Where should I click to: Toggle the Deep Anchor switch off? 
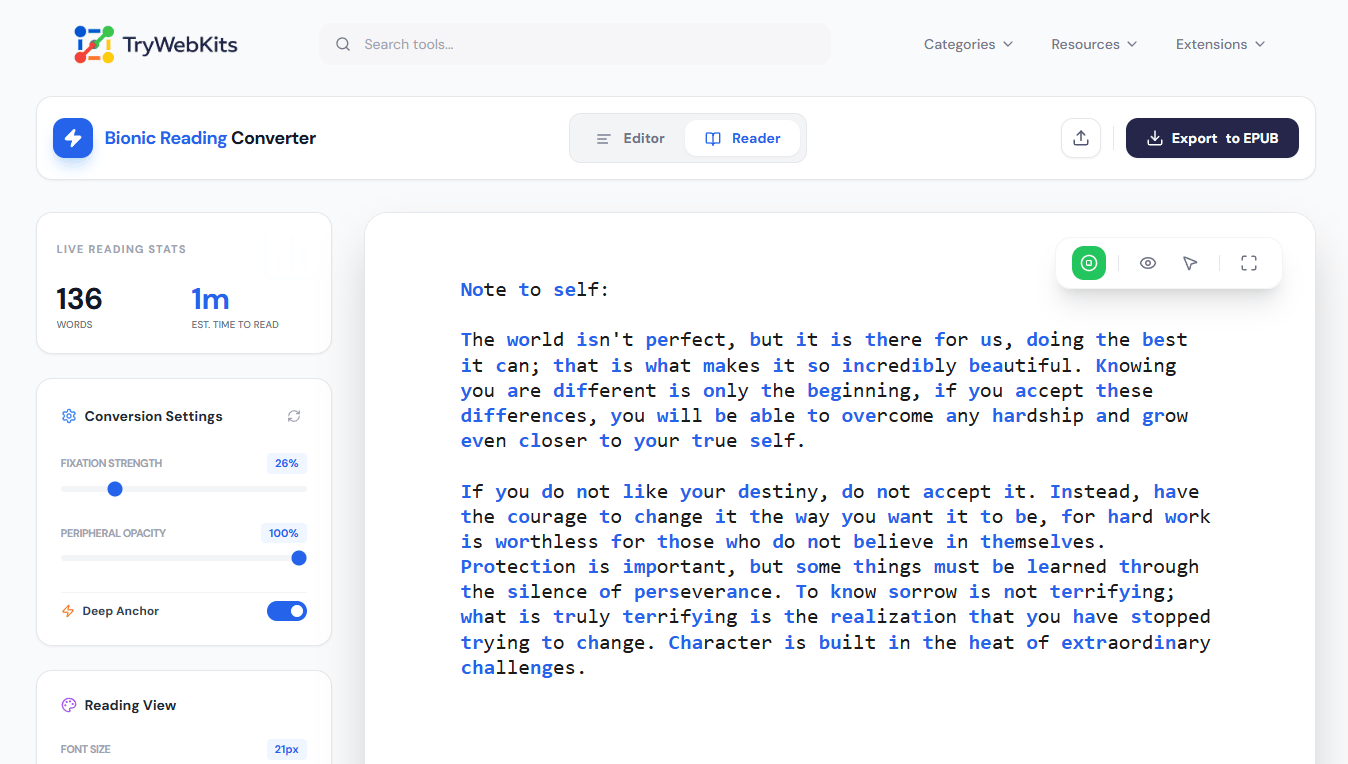(287, 610)
